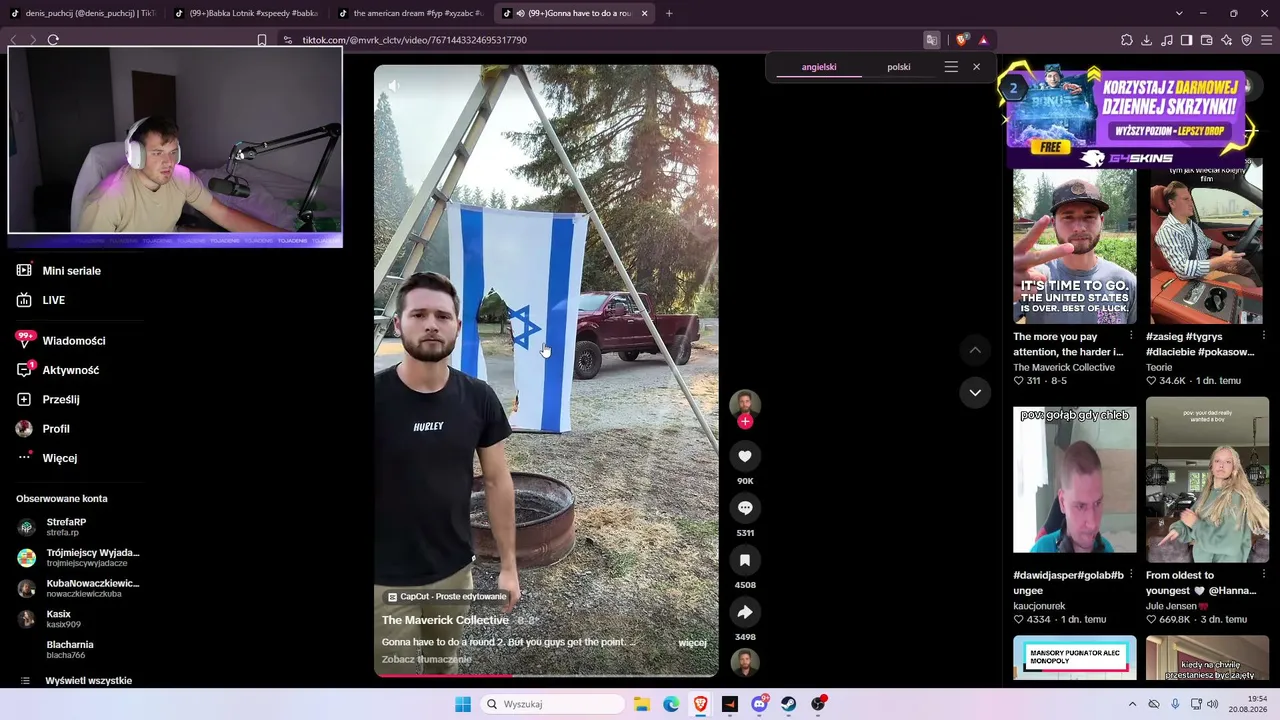Open 'From oldest to youngest' video thumbnail
The width and height of the screenshot is (1280, 720).
click(1208, 480)
